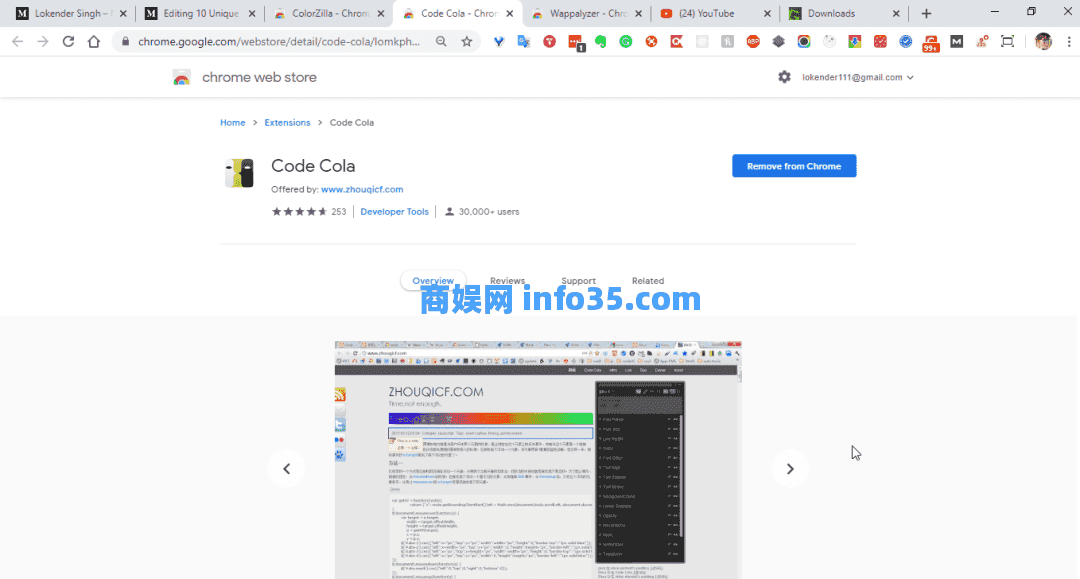Click the screen capture frame extension icon
The image size is (1080, 579).
(x=1008, y=42)
